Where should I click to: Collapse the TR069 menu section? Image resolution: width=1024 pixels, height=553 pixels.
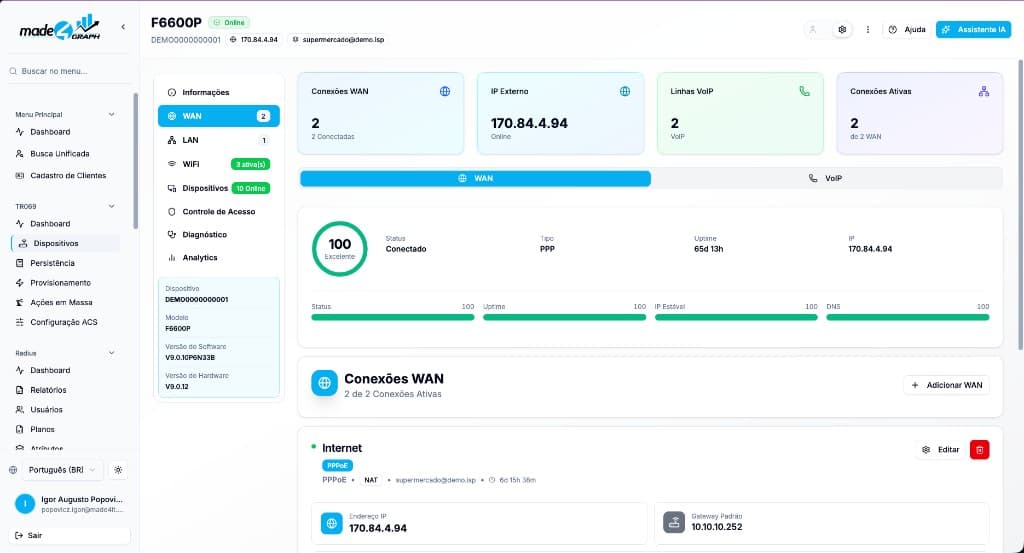point(111,206)
